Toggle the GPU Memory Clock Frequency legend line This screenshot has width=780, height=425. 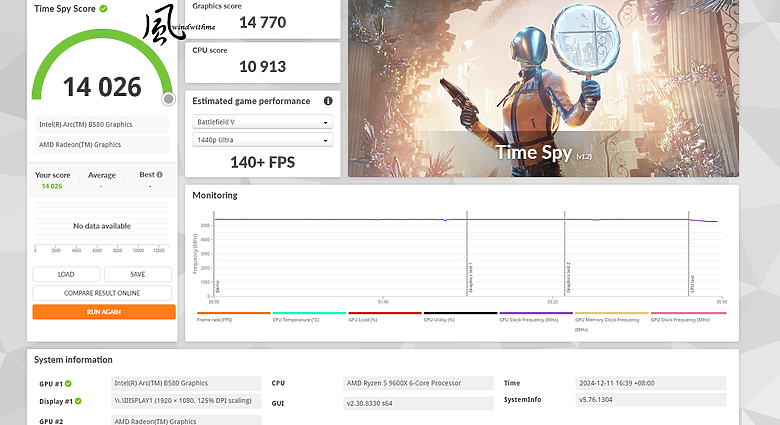(612, 313)
